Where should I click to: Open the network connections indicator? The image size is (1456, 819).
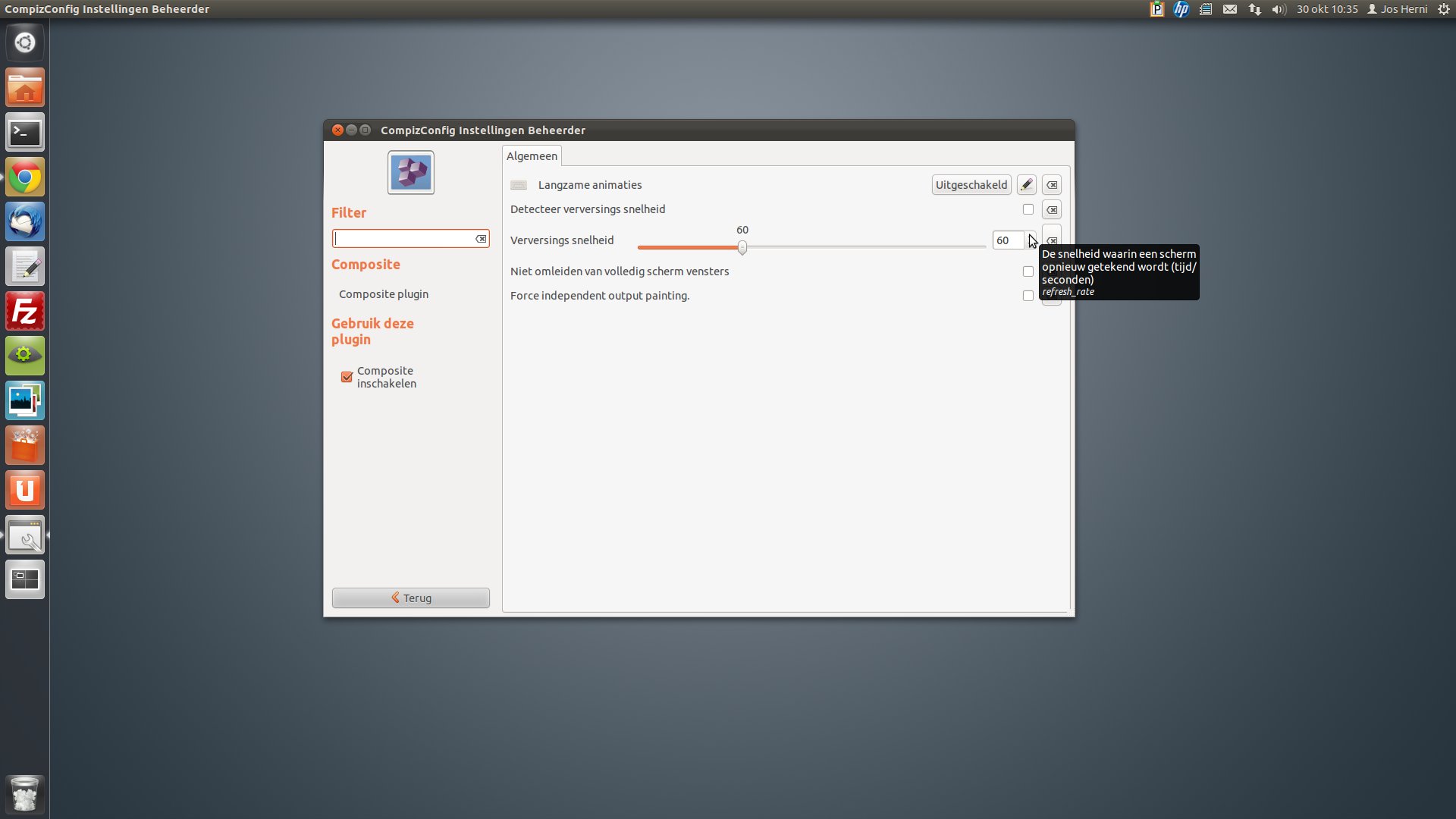tap(1255, 9)
